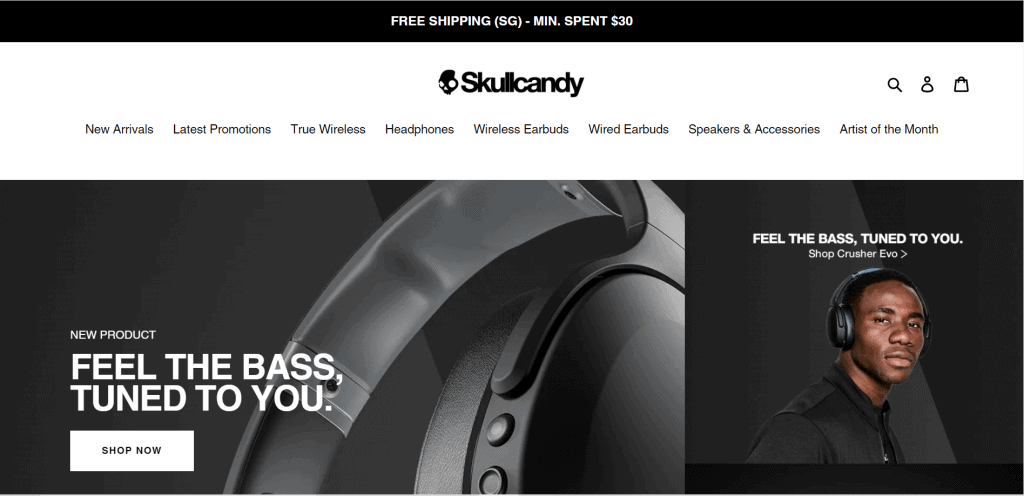Follow the Shop Crusher Evo link

[x=857, y=254]
